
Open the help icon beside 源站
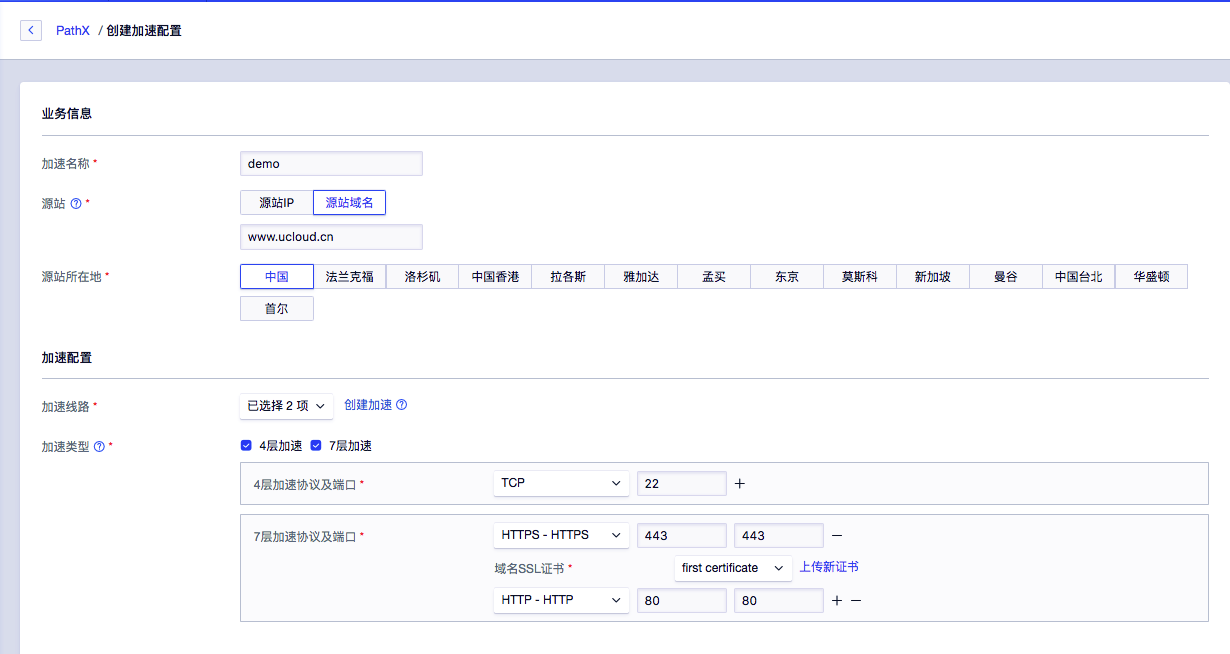pos(76,203)
